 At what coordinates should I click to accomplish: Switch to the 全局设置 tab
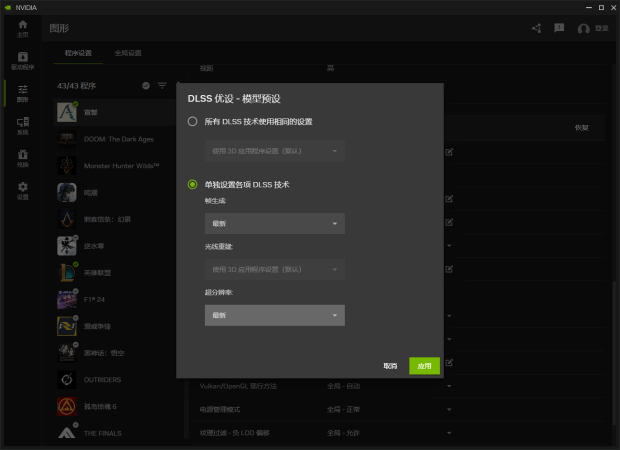click(x=128, y=53)
